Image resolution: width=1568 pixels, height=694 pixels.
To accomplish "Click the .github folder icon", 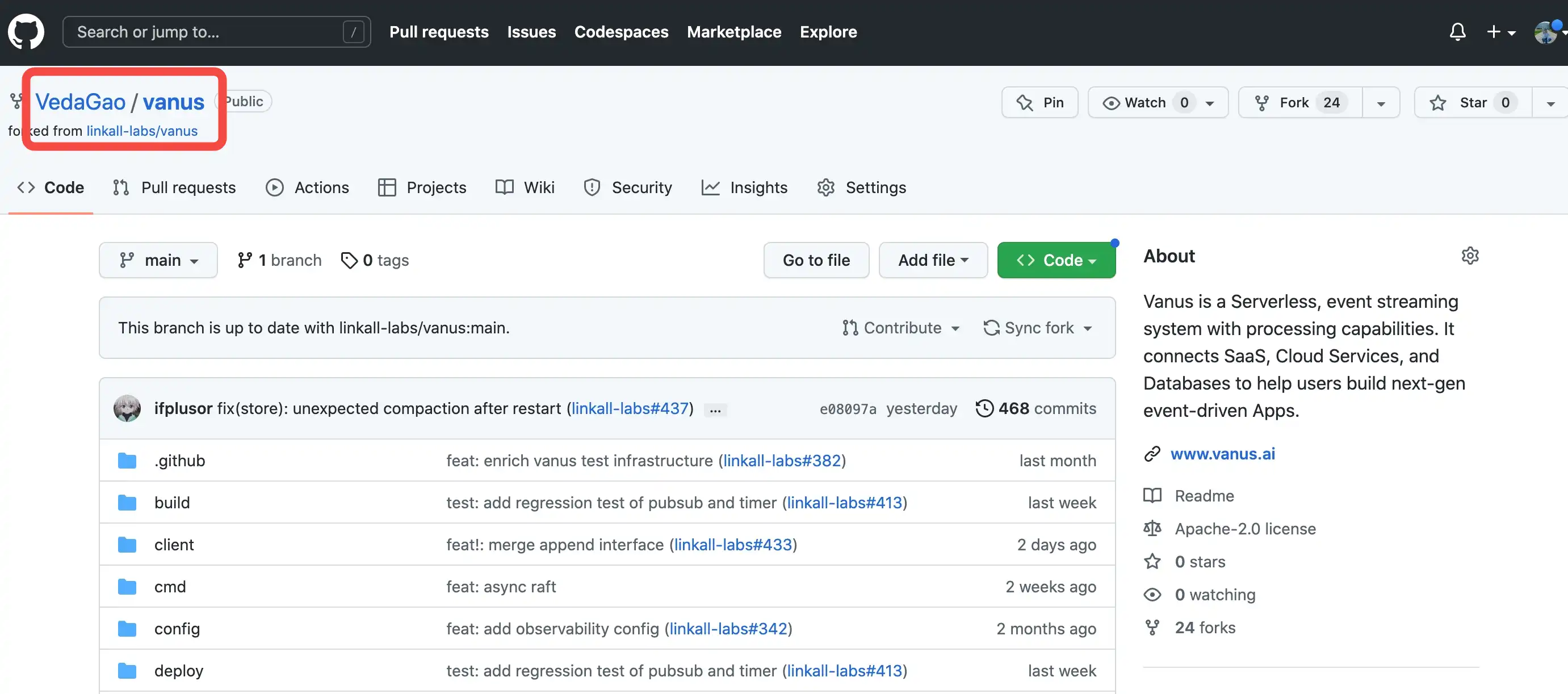I will (127, 460).
